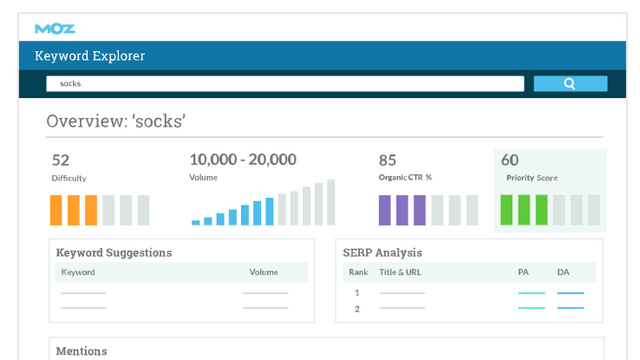
Task: Click the Volume range 10,000 - 20,000
Action: [x=243, y=160]
